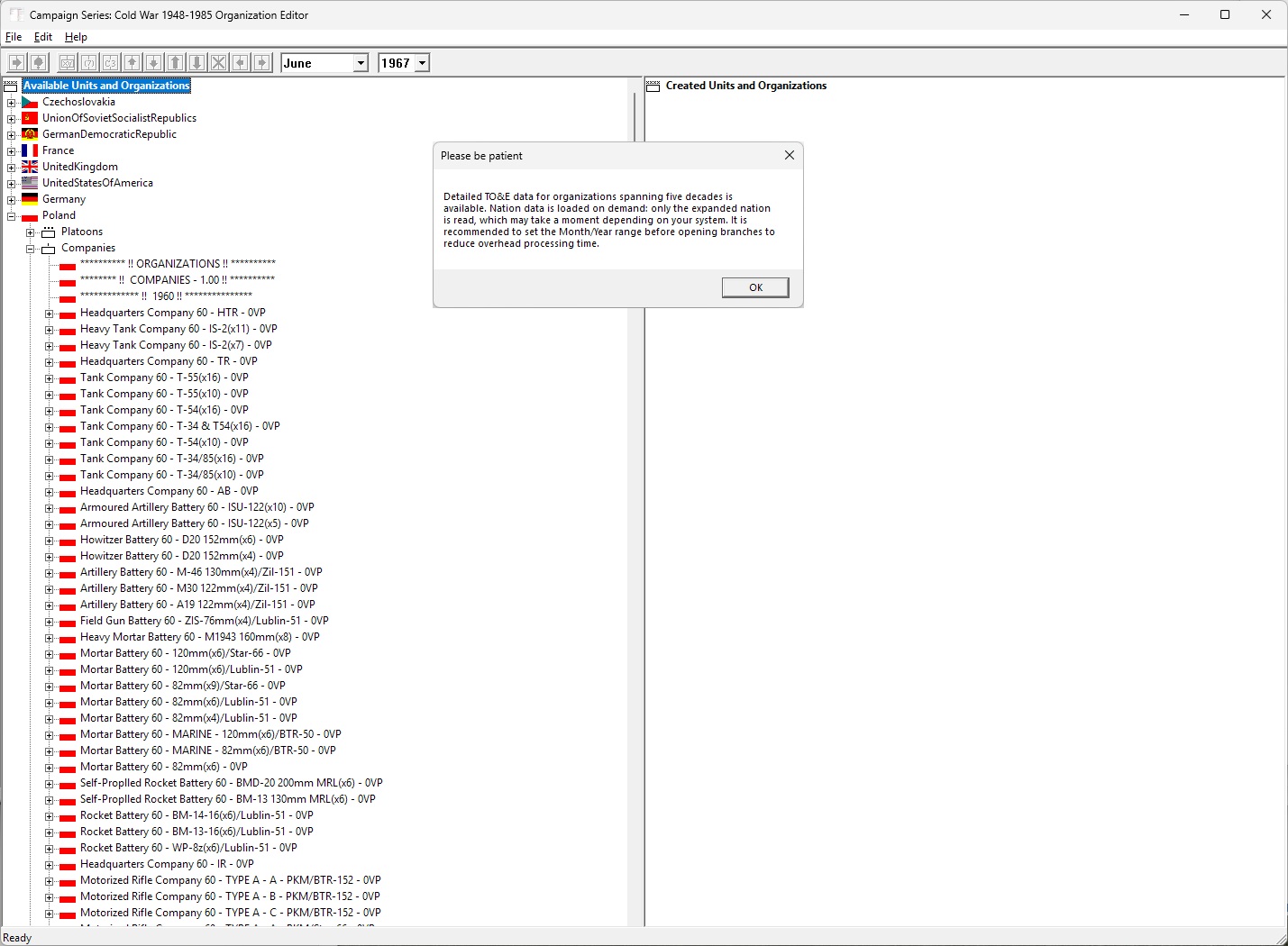The image size is (1288, 946).
Task: Open the year dropdown showing 1967
Action: pyautogui.click(x=422, y=63)
